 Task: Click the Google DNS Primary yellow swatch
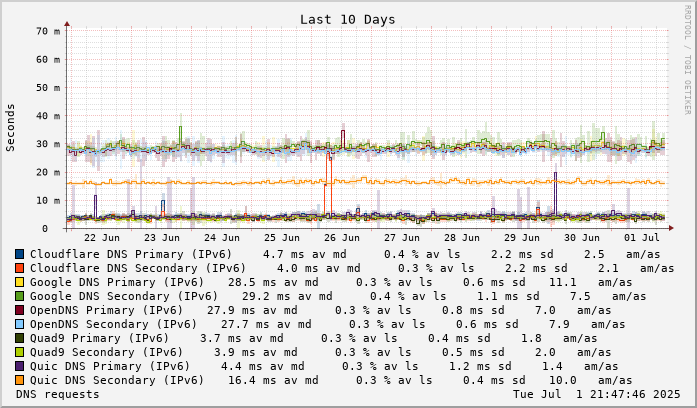coord(19,282)
